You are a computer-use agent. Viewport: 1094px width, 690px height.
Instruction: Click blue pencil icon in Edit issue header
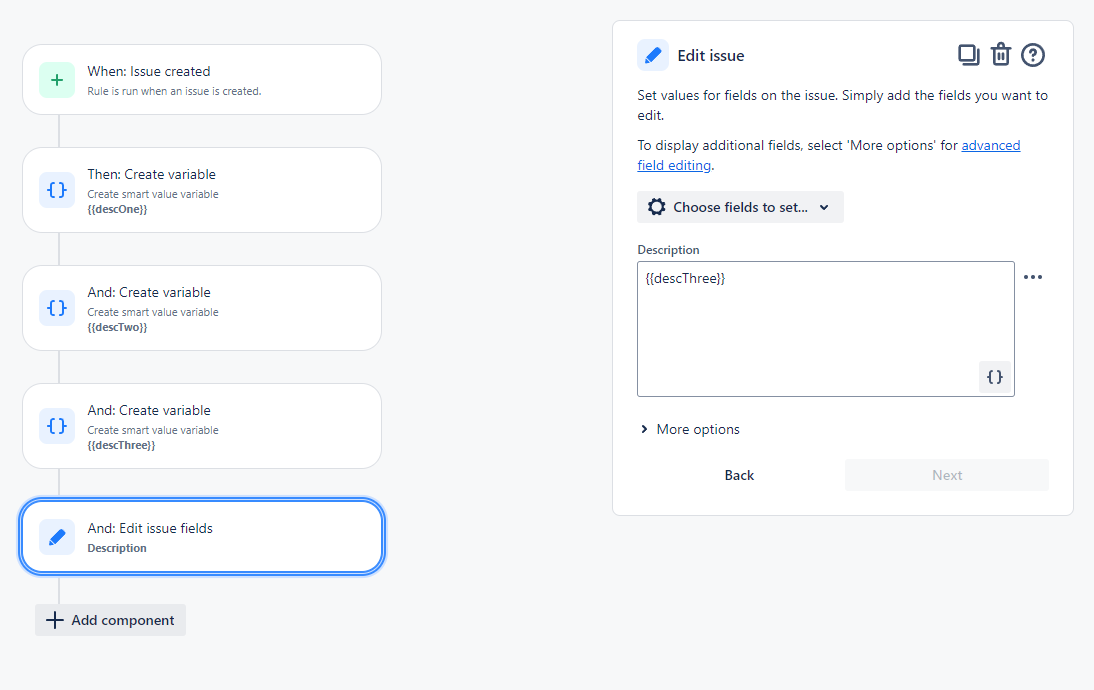pos(653,55)
